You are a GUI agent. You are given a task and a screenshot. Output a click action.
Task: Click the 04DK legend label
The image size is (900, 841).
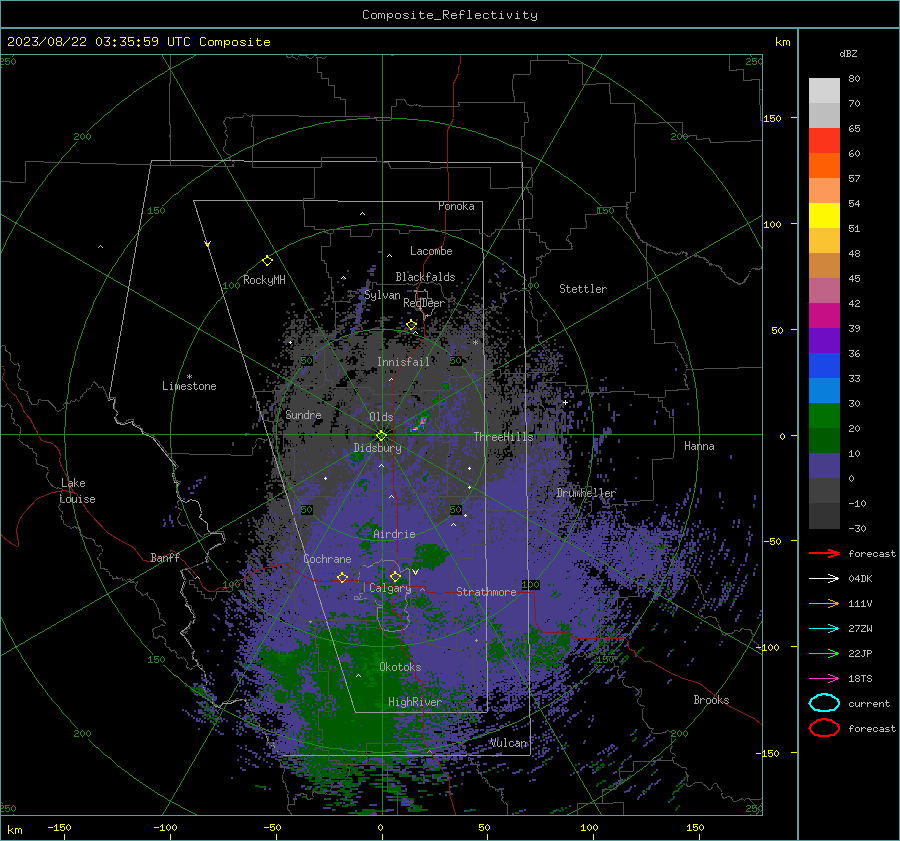point(860,578)
